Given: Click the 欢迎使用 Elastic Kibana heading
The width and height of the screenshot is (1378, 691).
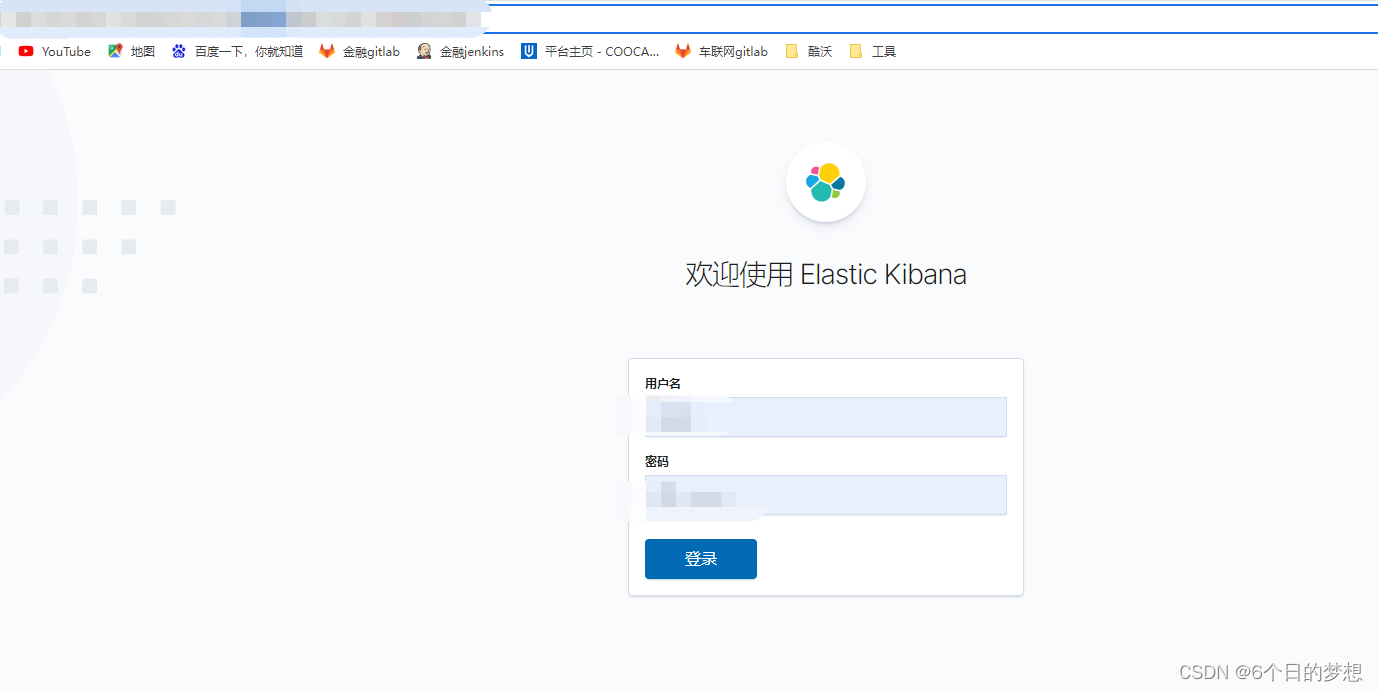Looking at the screenshot, I should click(x=826, y=274).
